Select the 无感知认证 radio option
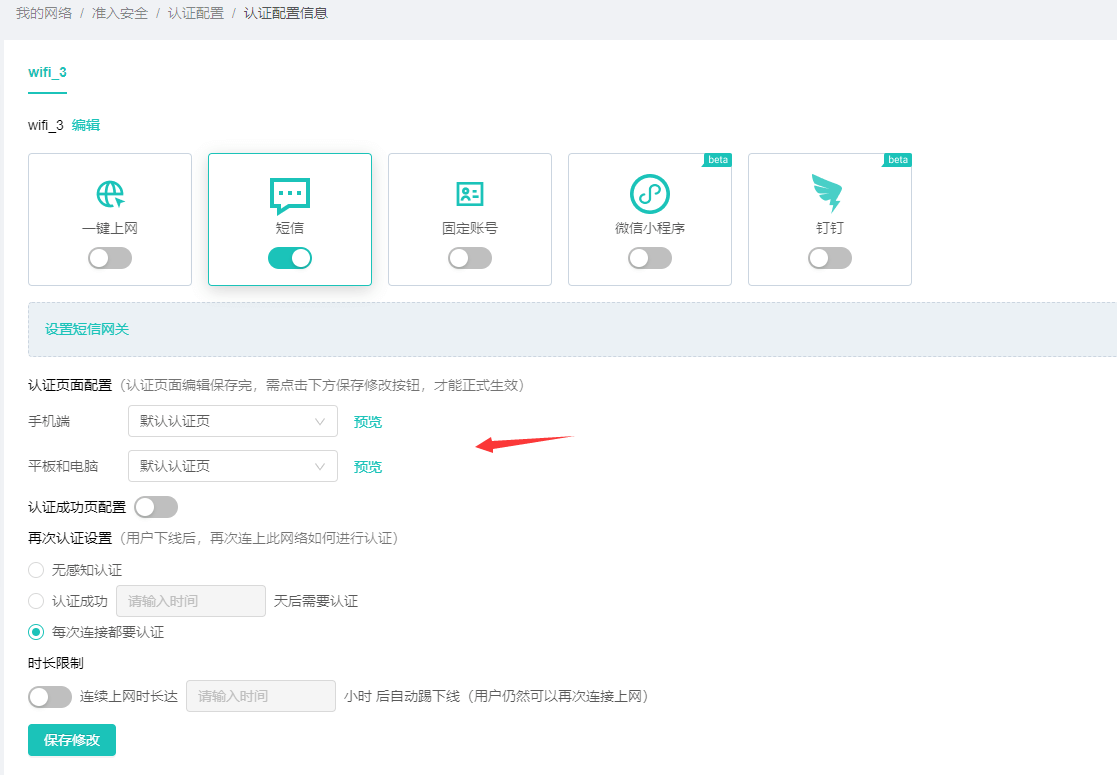 pyautogui.click(x=37, y=570)
